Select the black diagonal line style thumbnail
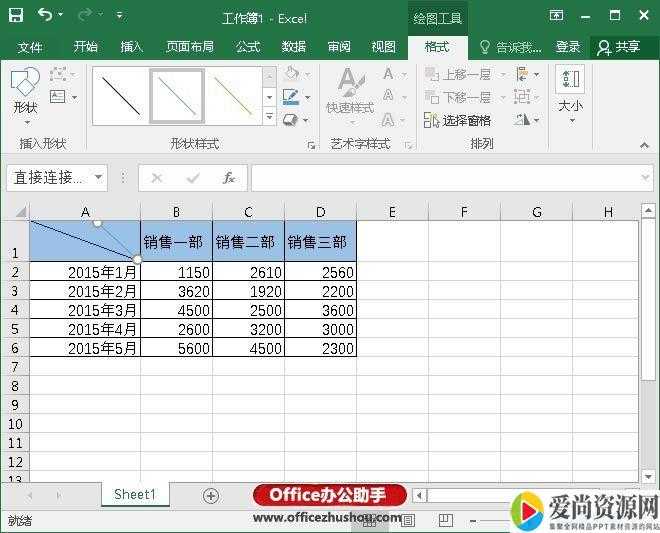The image size is (660, 533). click(x=120, y=96)
